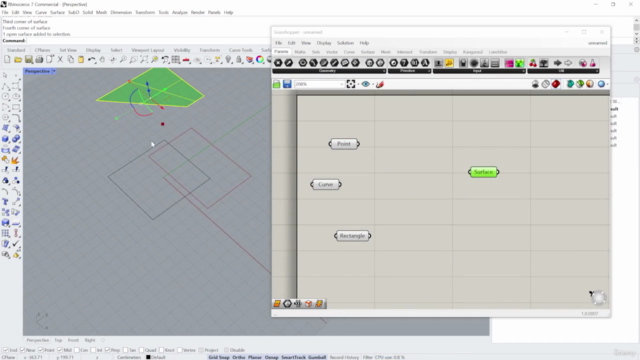Click the Lock padlock icon in Rhino toolbar
This screenshot has height=360, width=640.
tap(239, 60)
